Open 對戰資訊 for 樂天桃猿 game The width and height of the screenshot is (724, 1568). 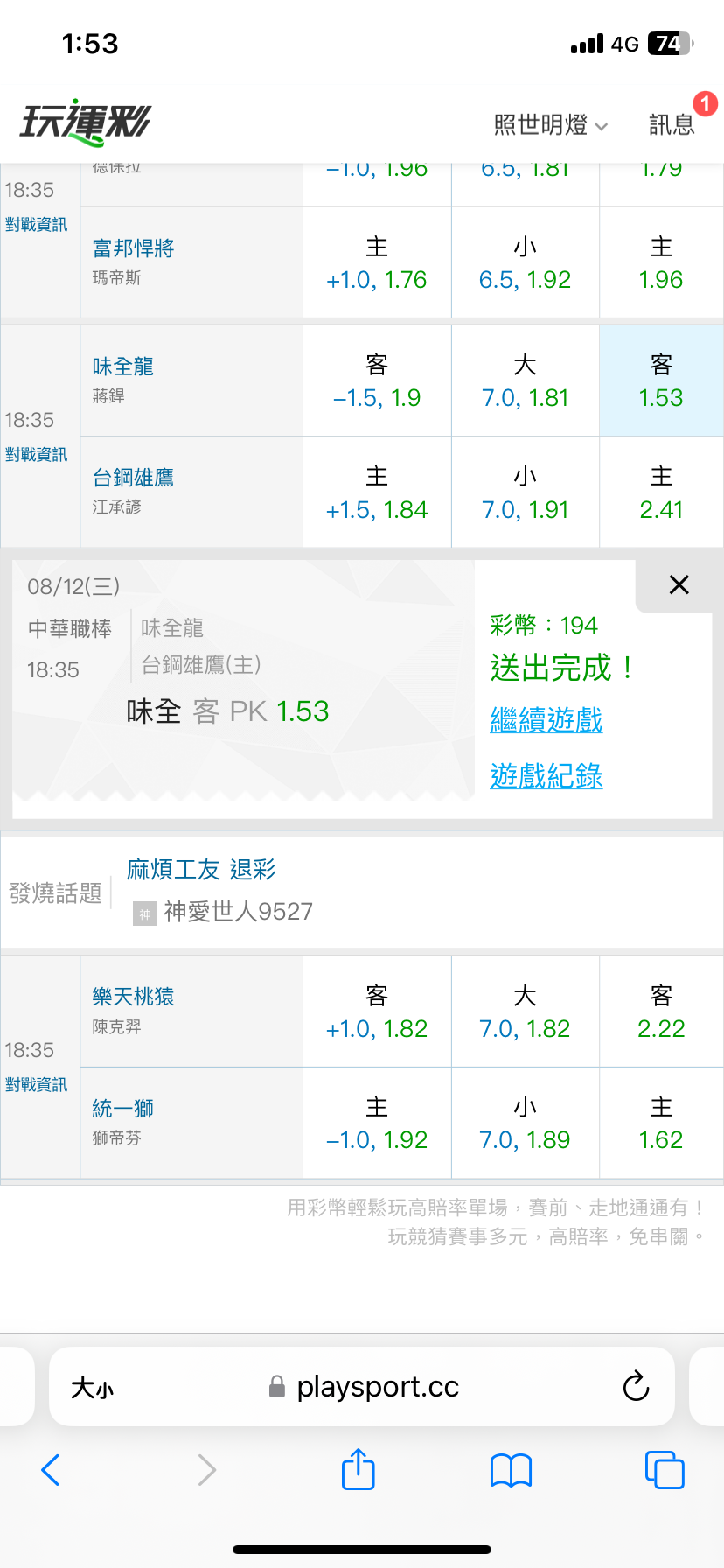pyautogui.click(x=36, y=1084)
